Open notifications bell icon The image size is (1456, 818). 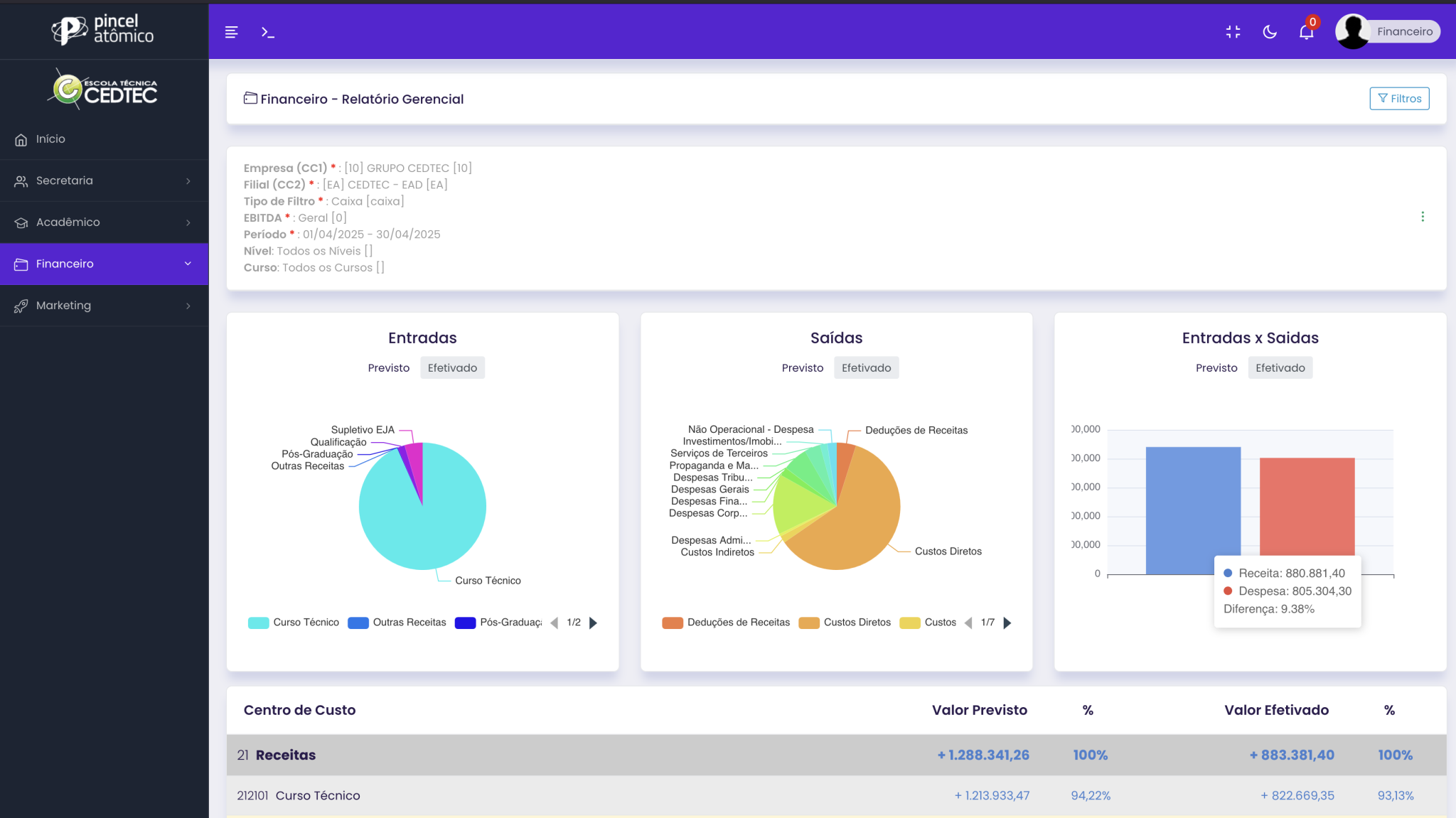pyautogui.click(x=1306, y=32)
